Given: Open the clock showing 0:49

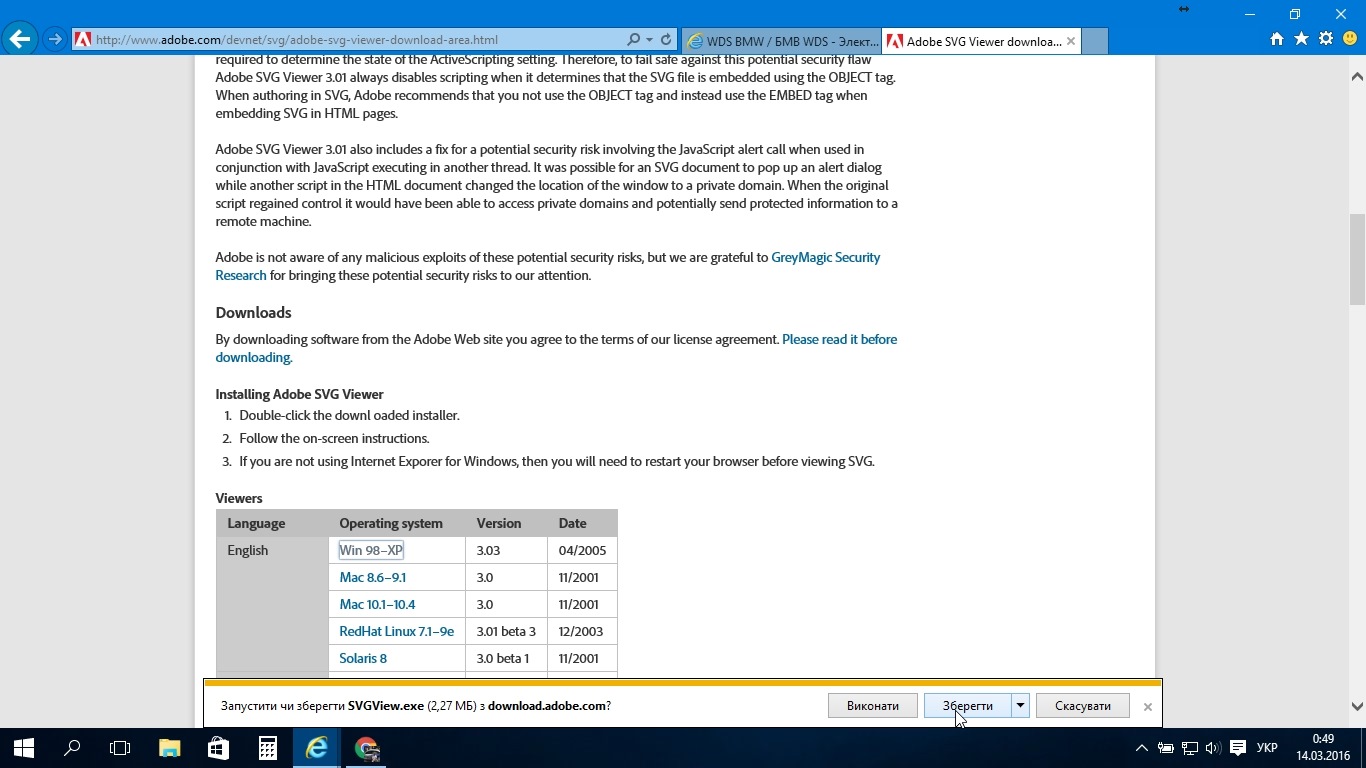Looking at the screenshot, I should (1323, 748).
